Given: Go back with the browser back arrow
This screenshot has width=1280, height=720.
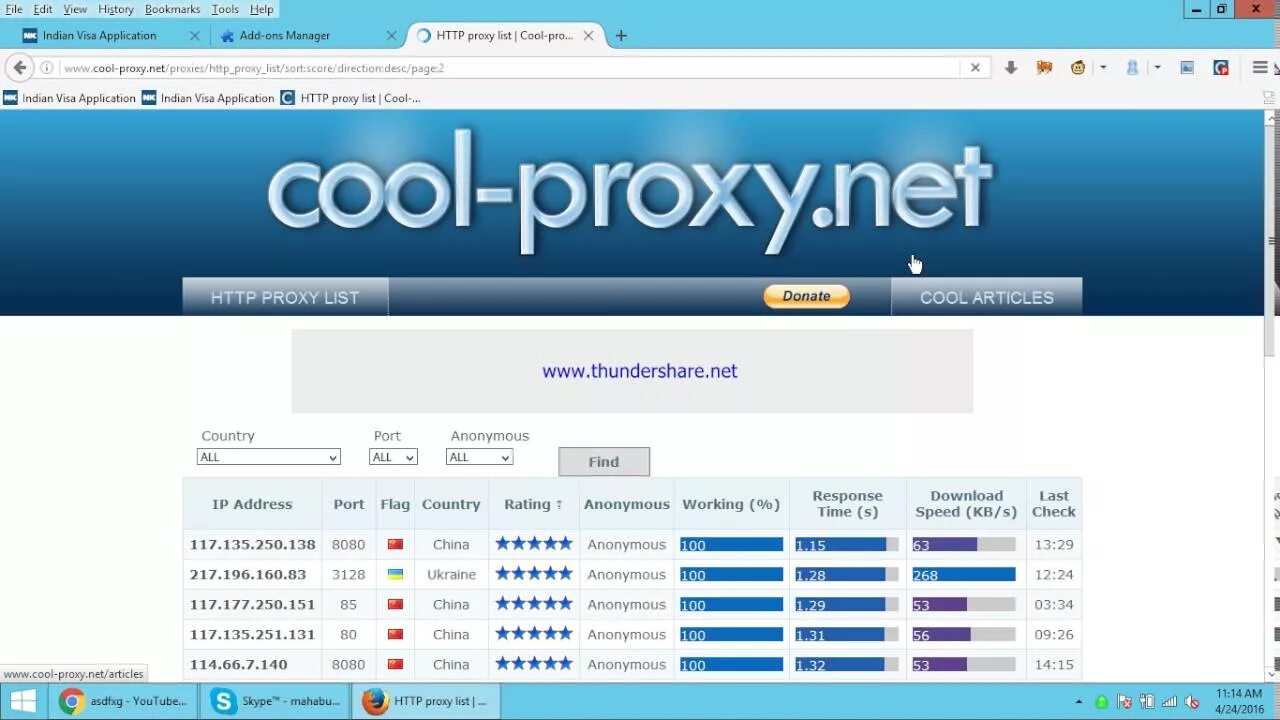Looking at the screenshot, I should 19,68.
